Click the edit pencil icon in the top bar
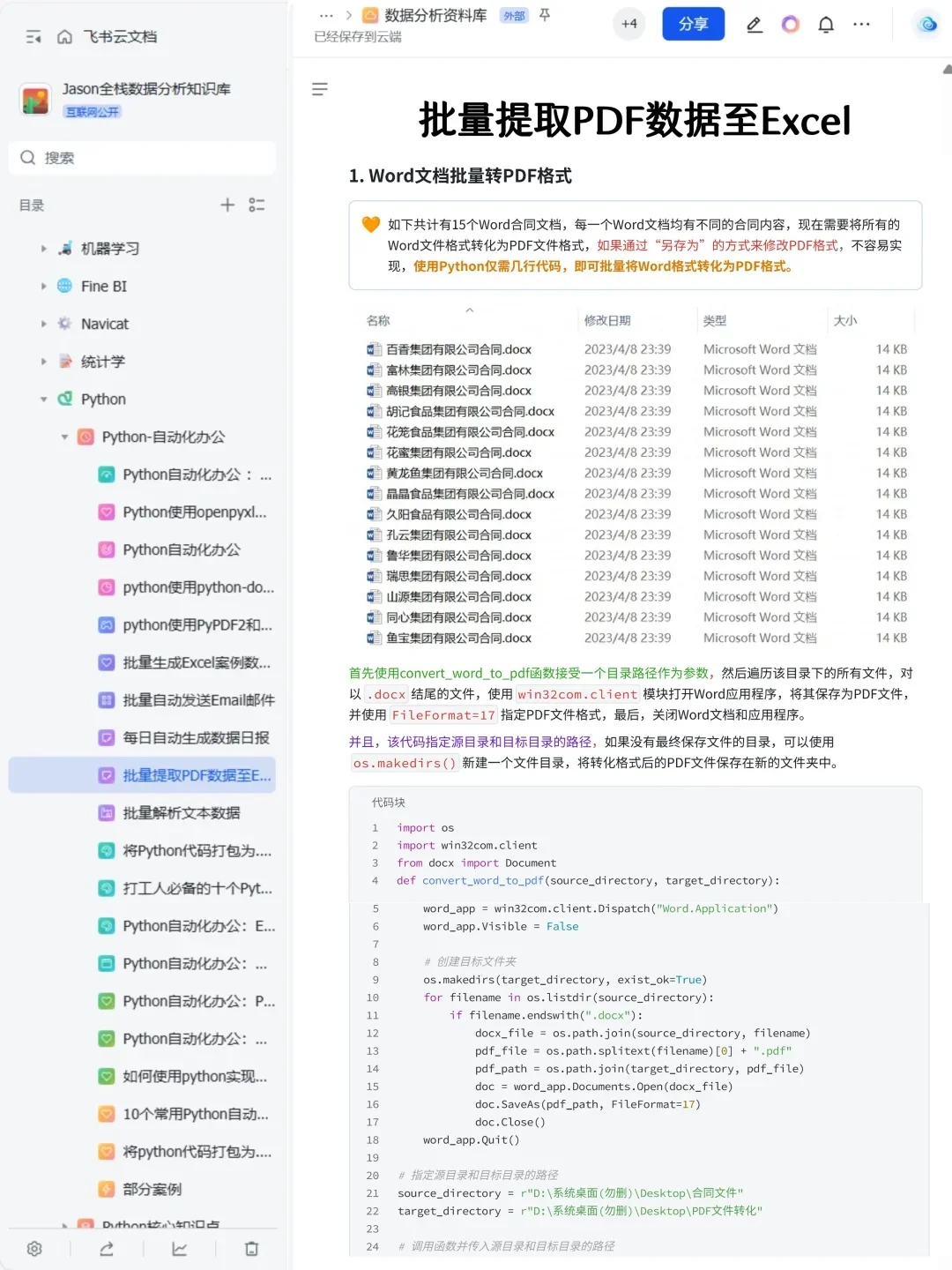Viewport: 952px width, 1270px height. tap(754, 25)
